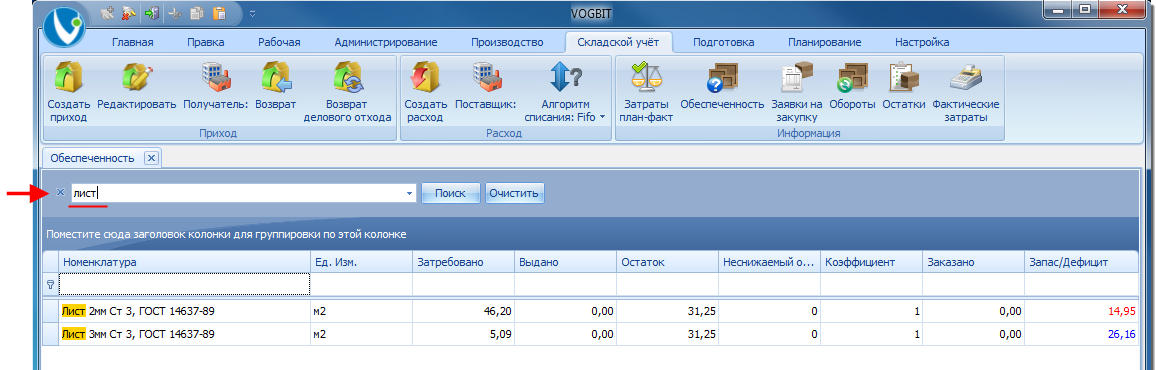Sort by Остаток column header
Screen dimensions: 1156x370
coord(667,262)
